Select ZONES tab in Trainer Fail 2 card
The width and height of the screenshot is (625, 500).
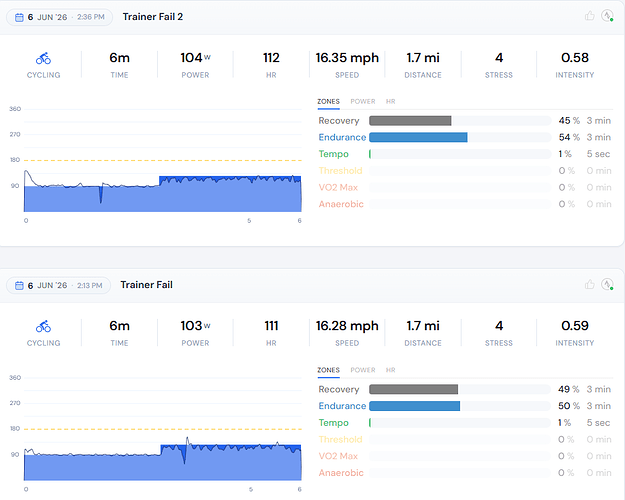328,102
